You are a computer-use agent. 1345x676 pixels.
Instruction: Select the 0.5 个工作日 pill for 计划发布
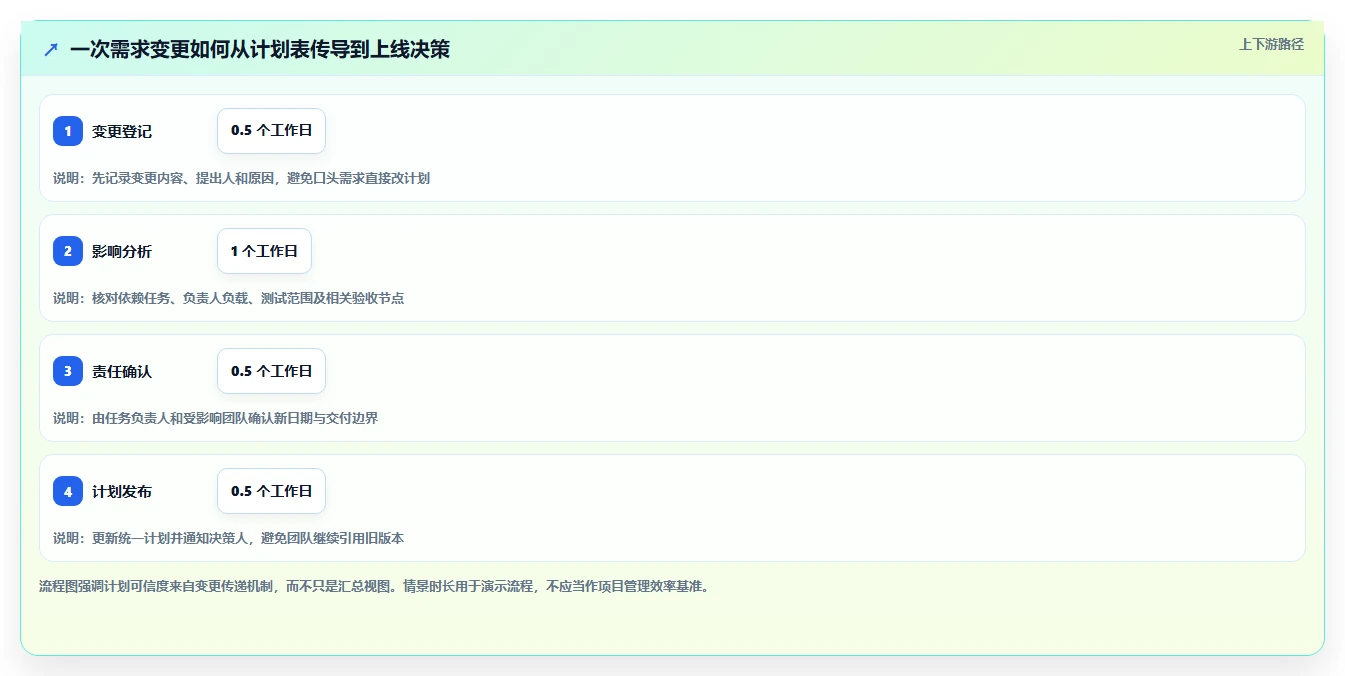coord(271,491)
